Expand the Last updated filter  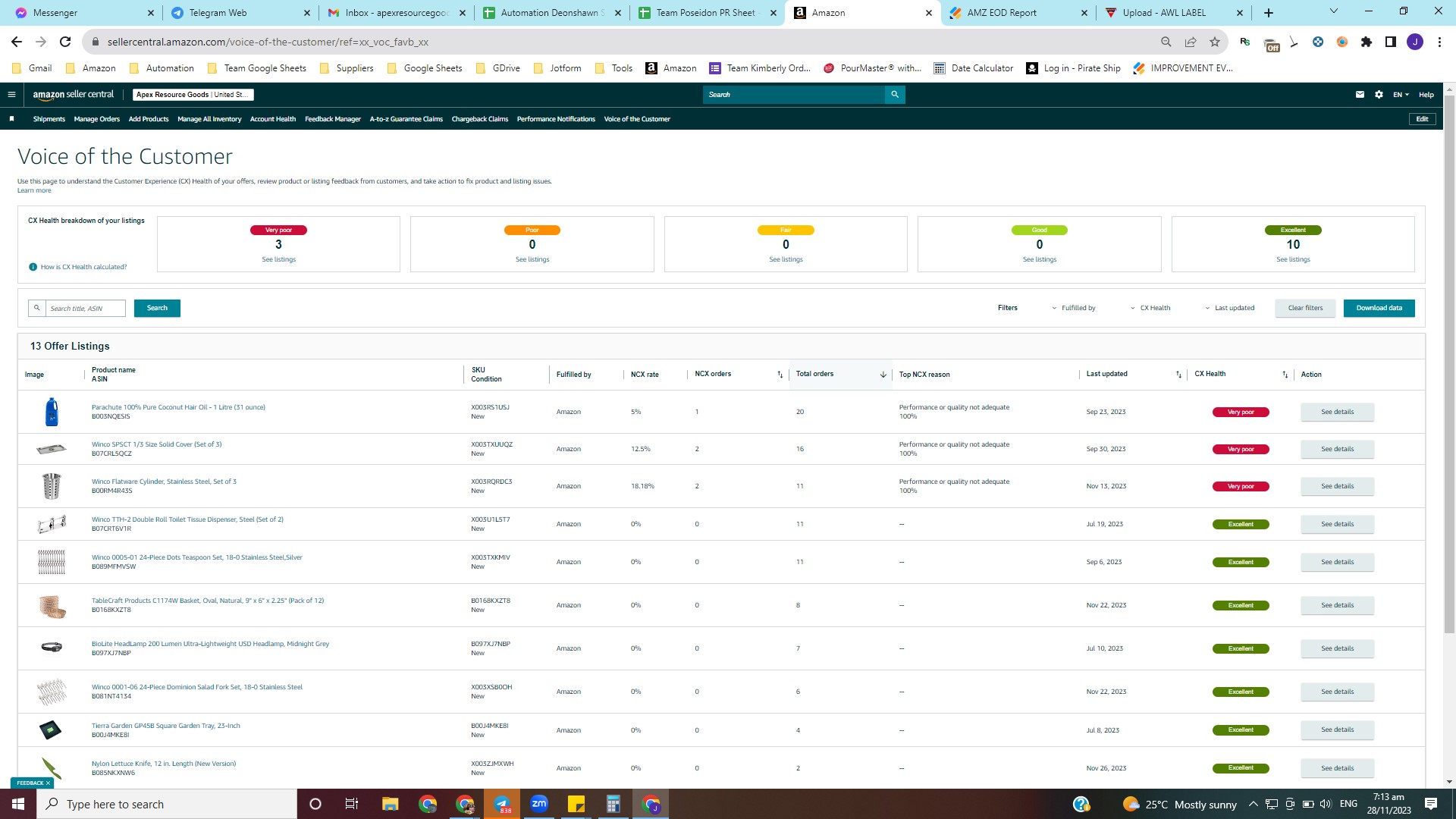(x=1229, y=308)
